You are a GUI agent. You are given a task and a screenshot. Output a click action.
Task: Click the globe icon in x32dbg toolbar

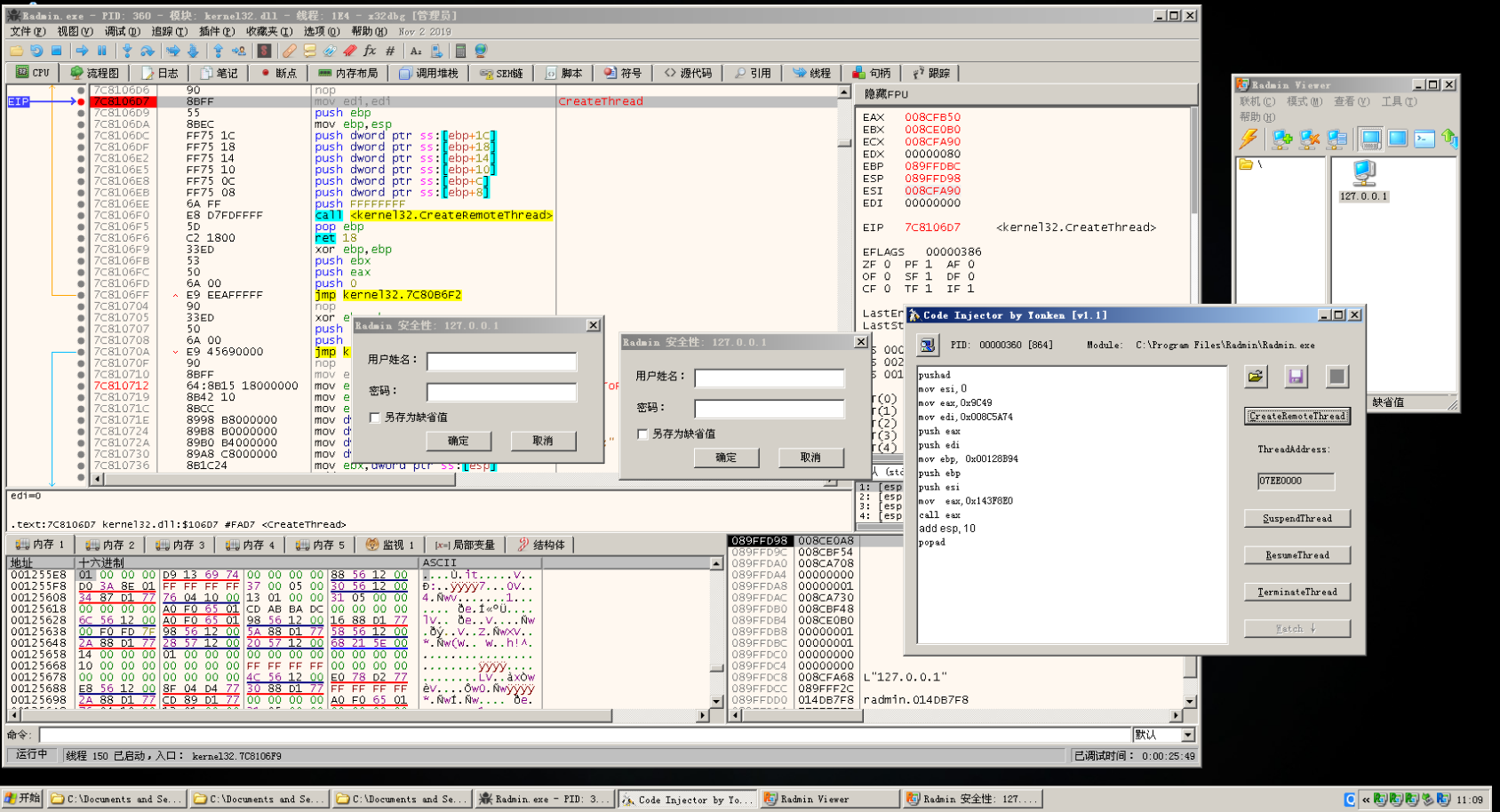481,51
